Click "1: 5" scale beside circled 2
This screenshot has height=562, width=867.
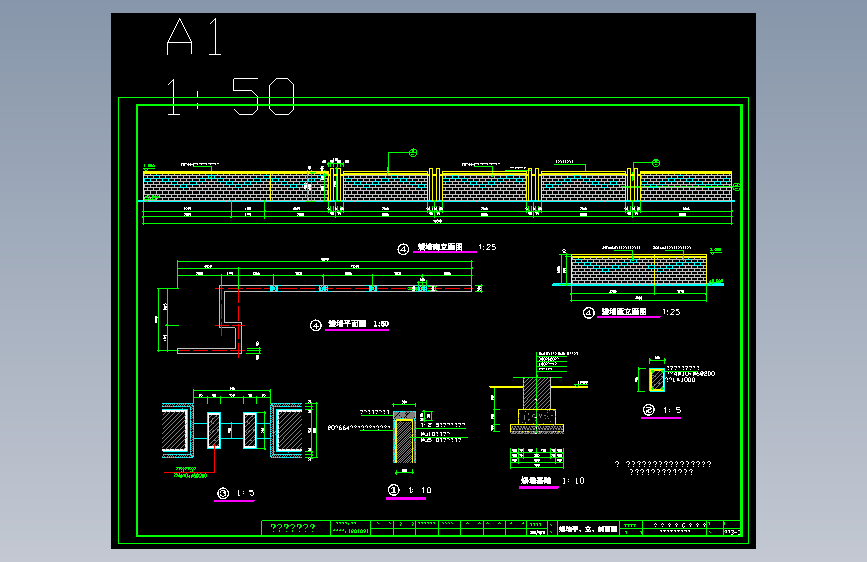click(x=672, y=410)
